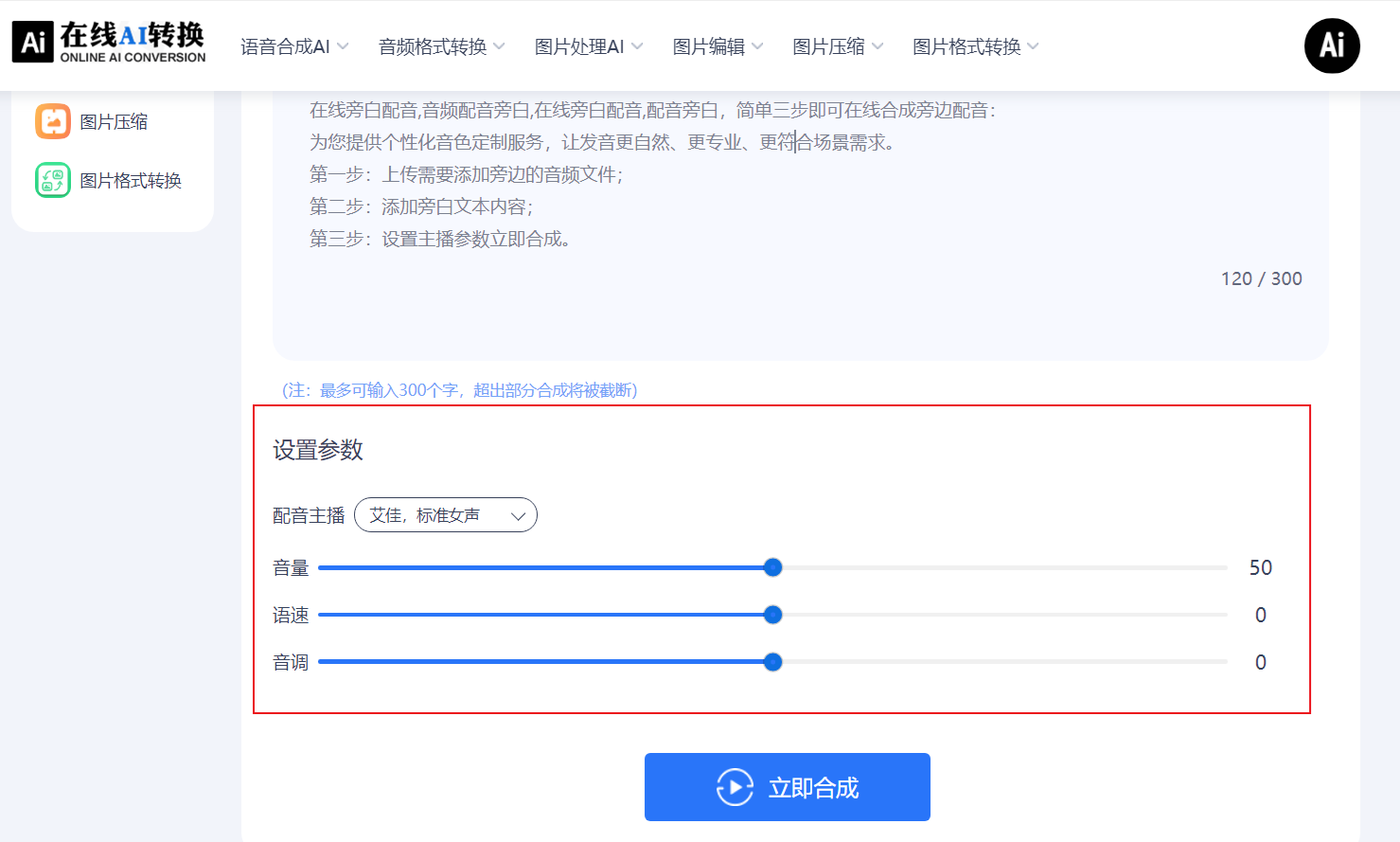This screenshot has width=1400, height=842.
Task: Expand the 语音合成AI menu chevron
Action: pos(343,46)
